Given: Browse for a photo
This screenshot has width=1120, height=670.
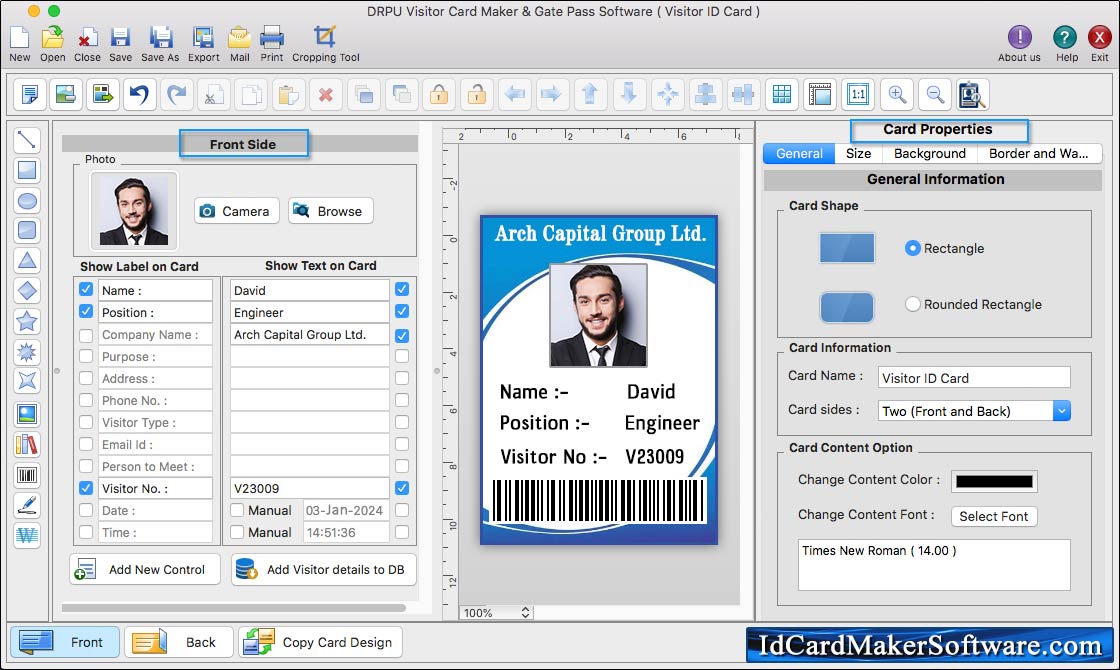Looking at the screenshot, I should 331,211.
